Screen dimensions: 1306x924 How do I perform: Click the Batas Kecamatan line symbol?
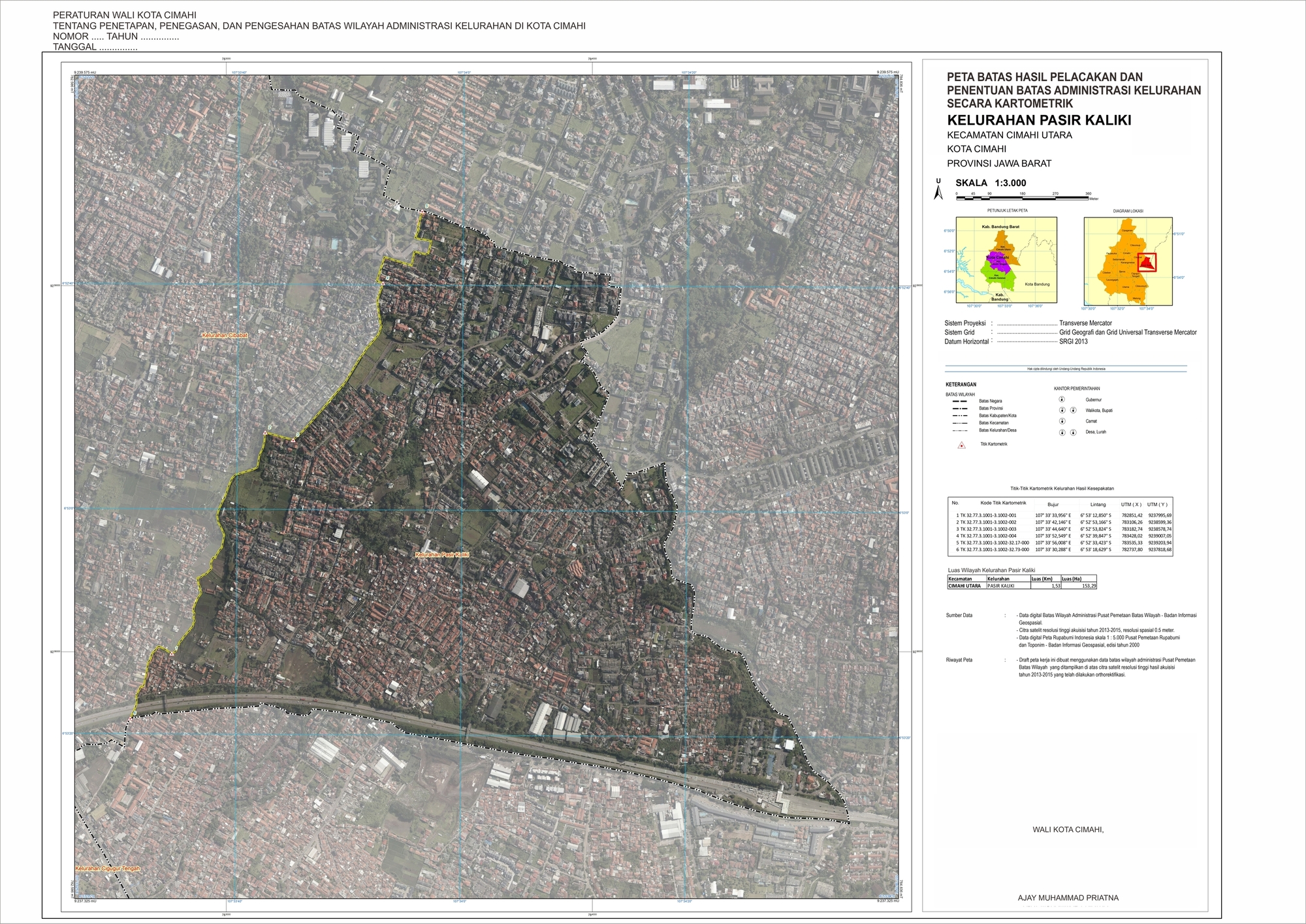(x=960, y=423)
